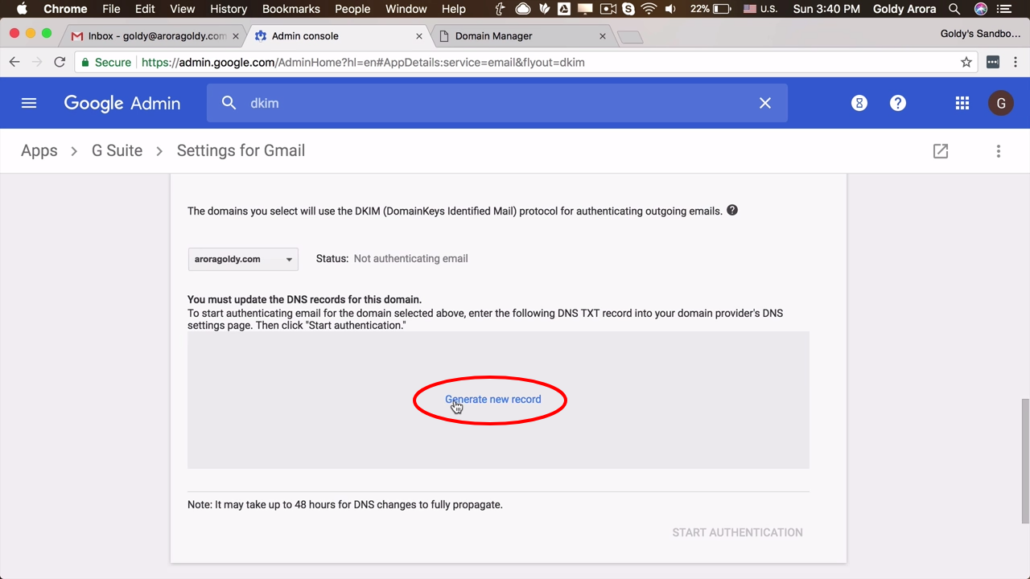Click Settings for Gmail breadcrumb
Viewport: 1030px width, 579px height.
[x=241, y=151]
